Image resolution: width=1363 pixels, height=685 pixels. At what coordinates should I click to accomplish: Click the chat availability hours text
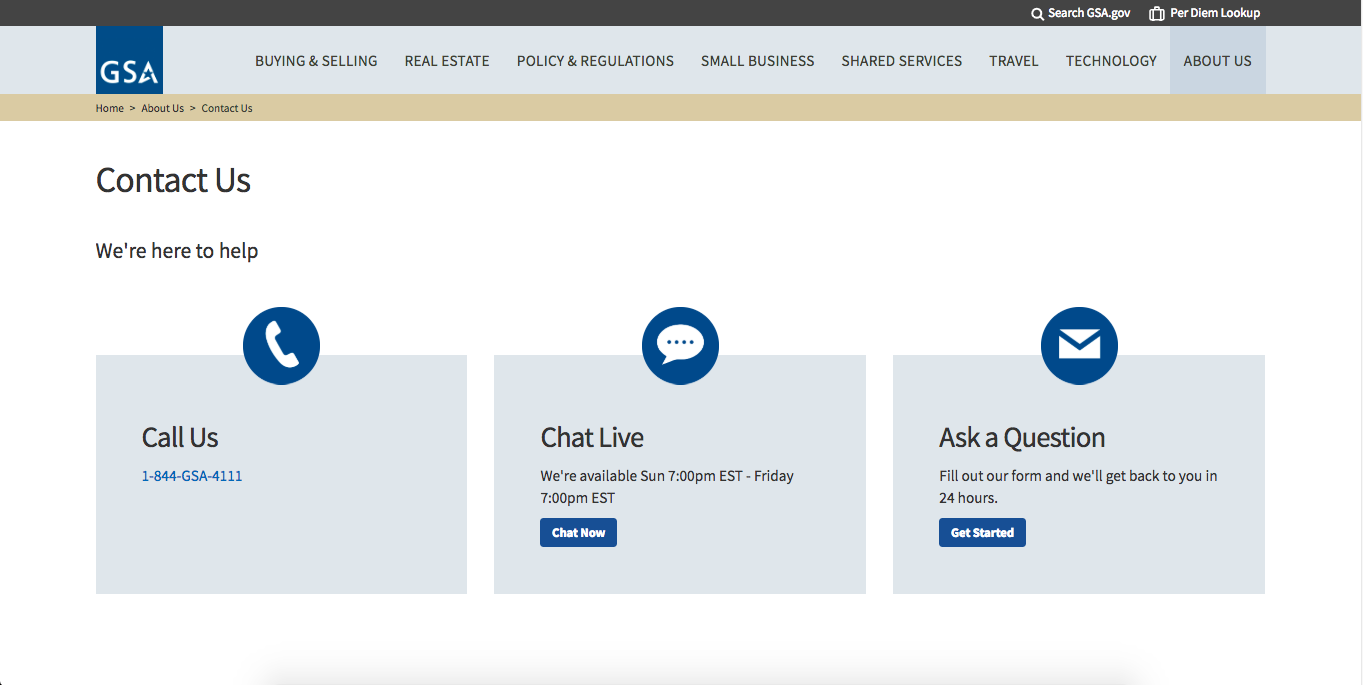[x=667, y=487]
